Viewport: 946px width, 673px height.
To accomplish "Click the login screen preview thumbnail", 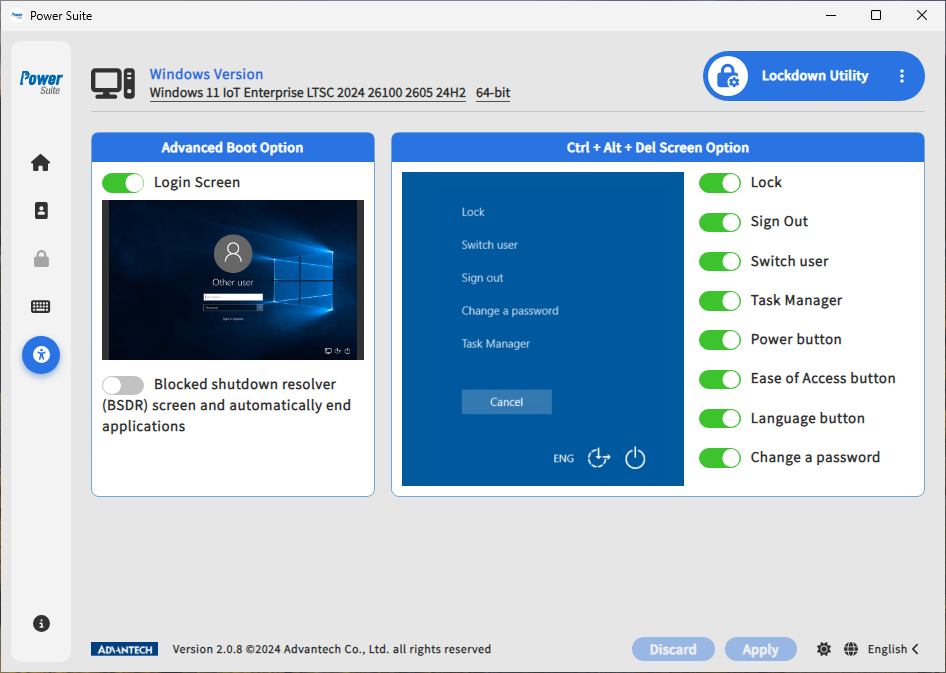I will [233, 280].
